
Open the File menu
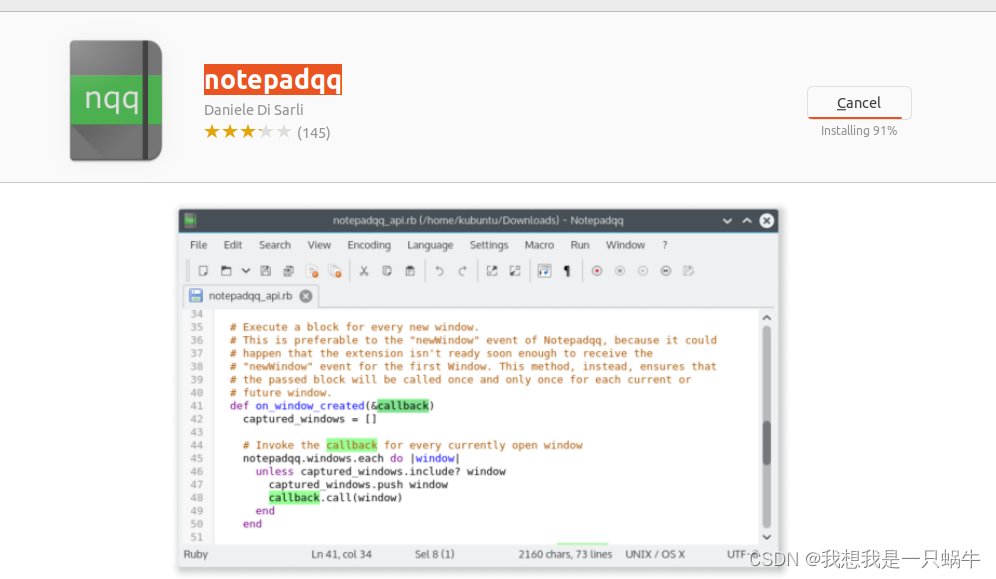pos(198,245)
